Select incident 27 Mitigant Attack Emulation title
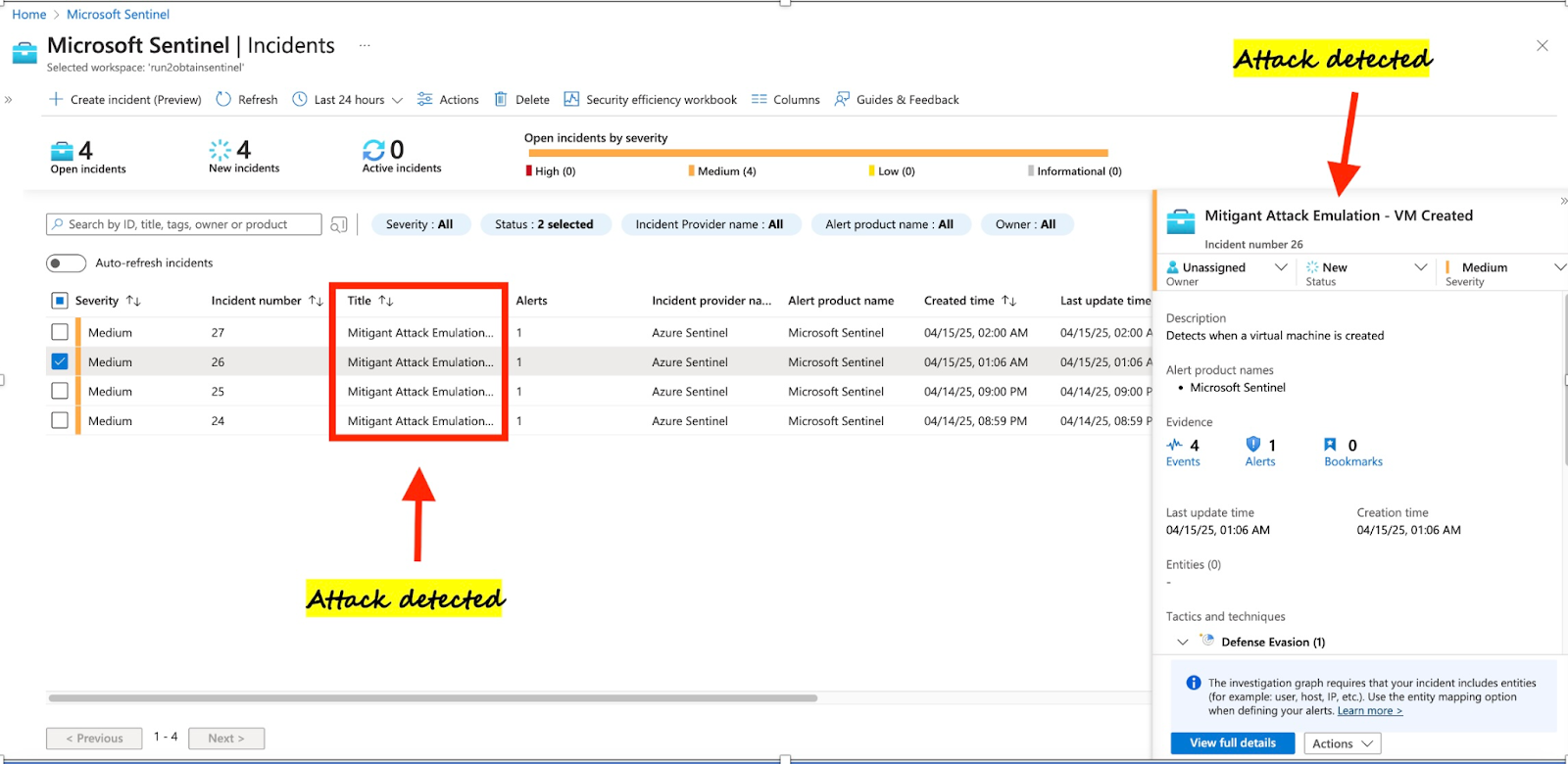1568x764 pixels. pos(420,333)
